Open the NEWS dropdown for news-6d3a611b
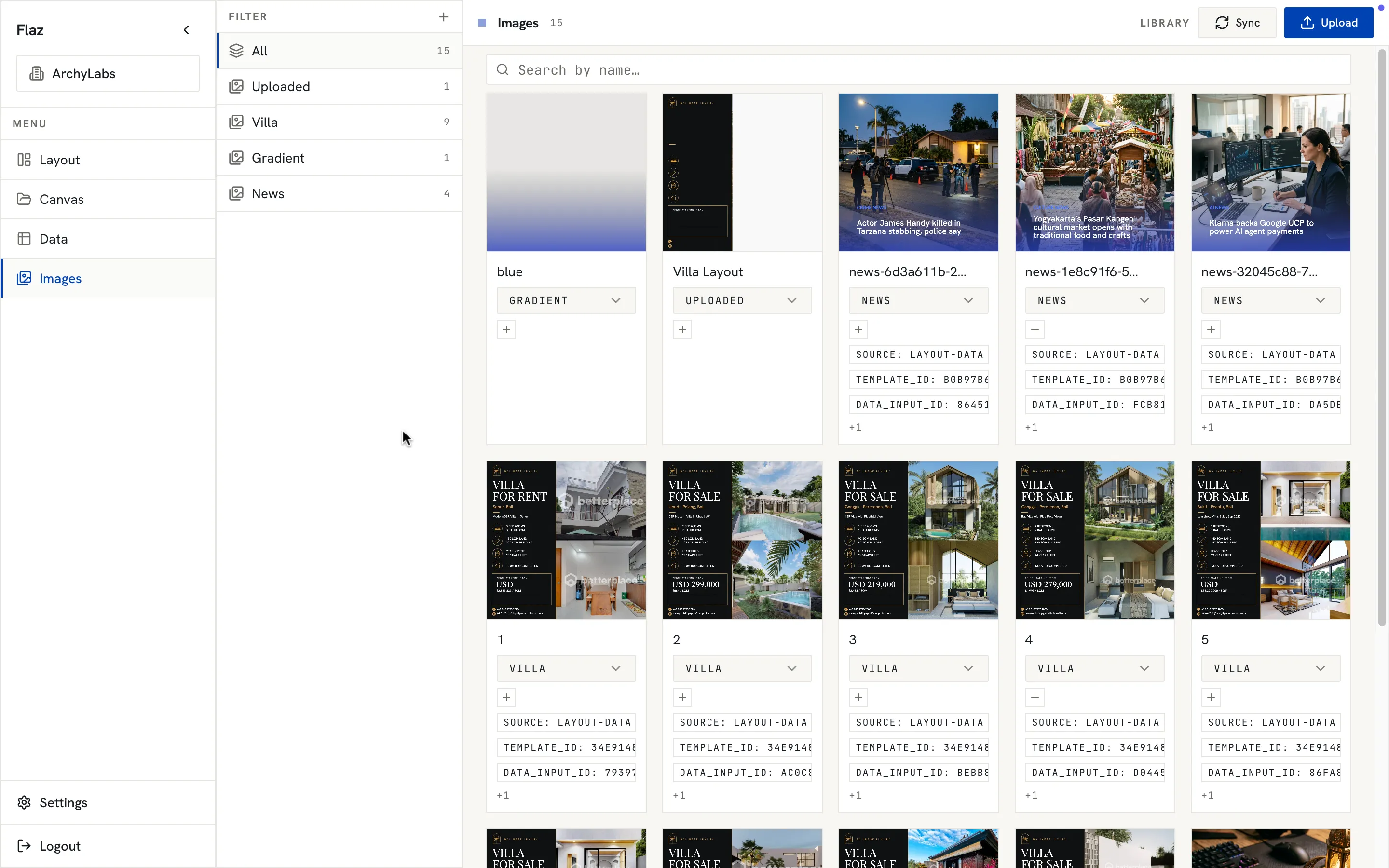 (x=918, y=300)
